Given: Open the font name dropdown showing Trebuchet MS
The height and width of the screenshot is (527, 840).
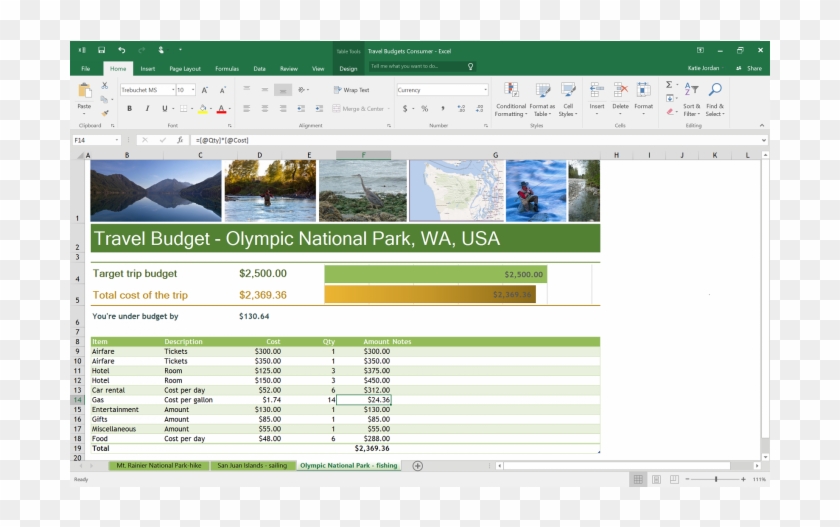Looking at the screenshot, I should pos(173,90).
